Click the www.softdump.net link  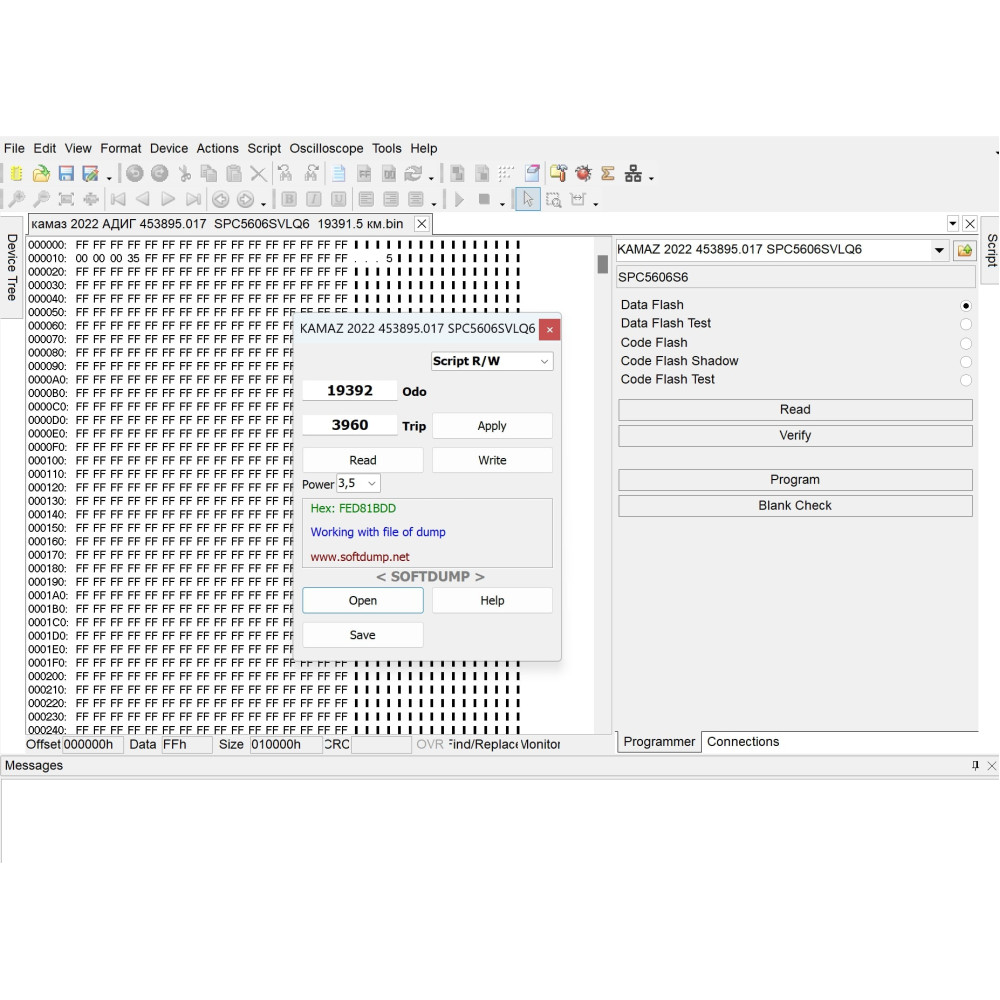coord(360,557)
